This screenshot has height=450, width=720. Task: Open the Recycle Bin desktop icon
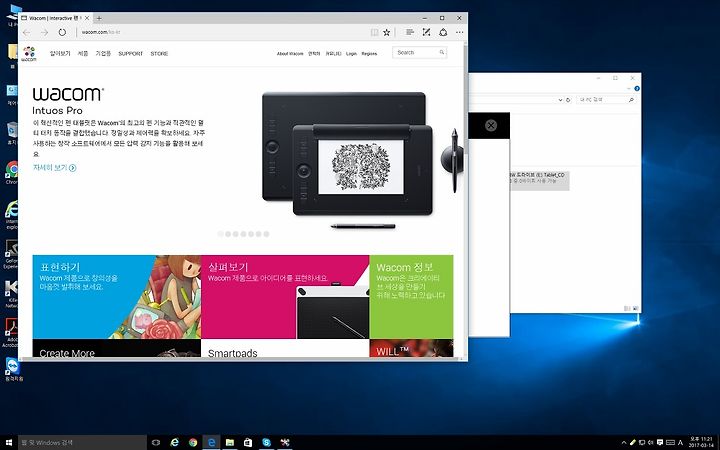(x=11, y=134)
